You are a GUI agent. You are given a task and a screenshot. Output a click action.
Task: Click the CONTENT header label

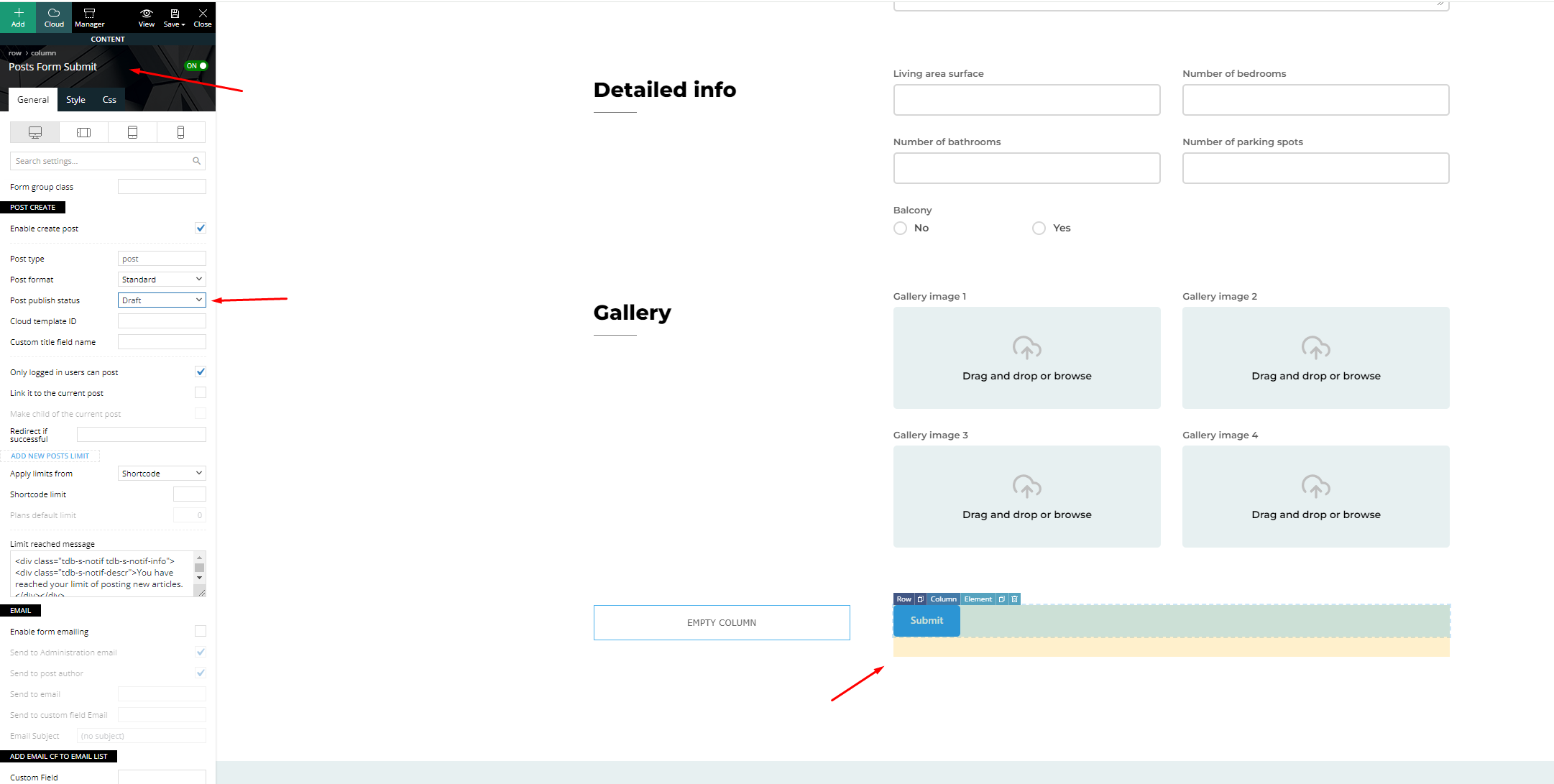(108, 40)
